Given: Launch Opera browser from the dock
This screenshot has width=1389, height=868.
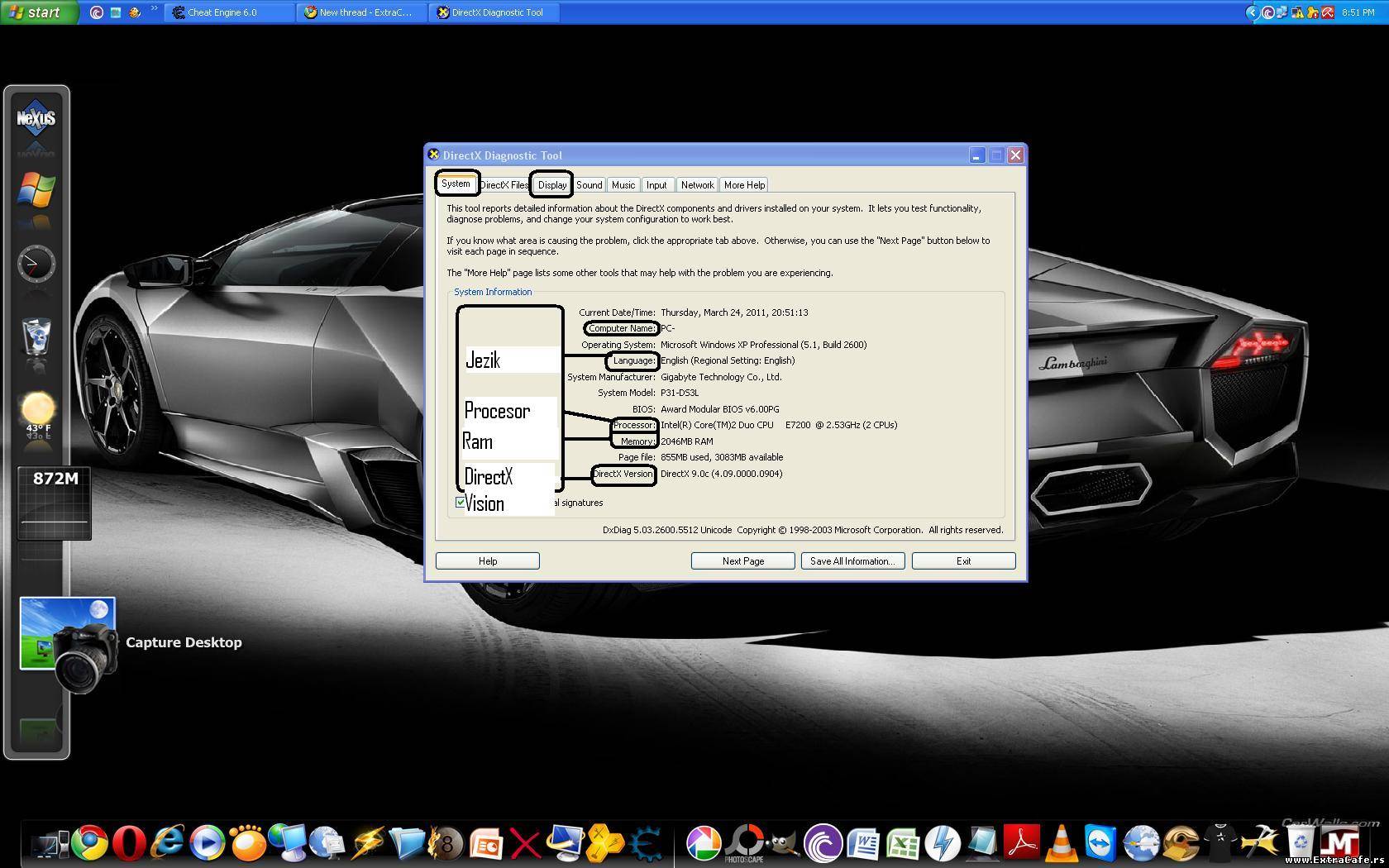Looking at the screenshot, I should pyautogui.click(x=129, y=844).
